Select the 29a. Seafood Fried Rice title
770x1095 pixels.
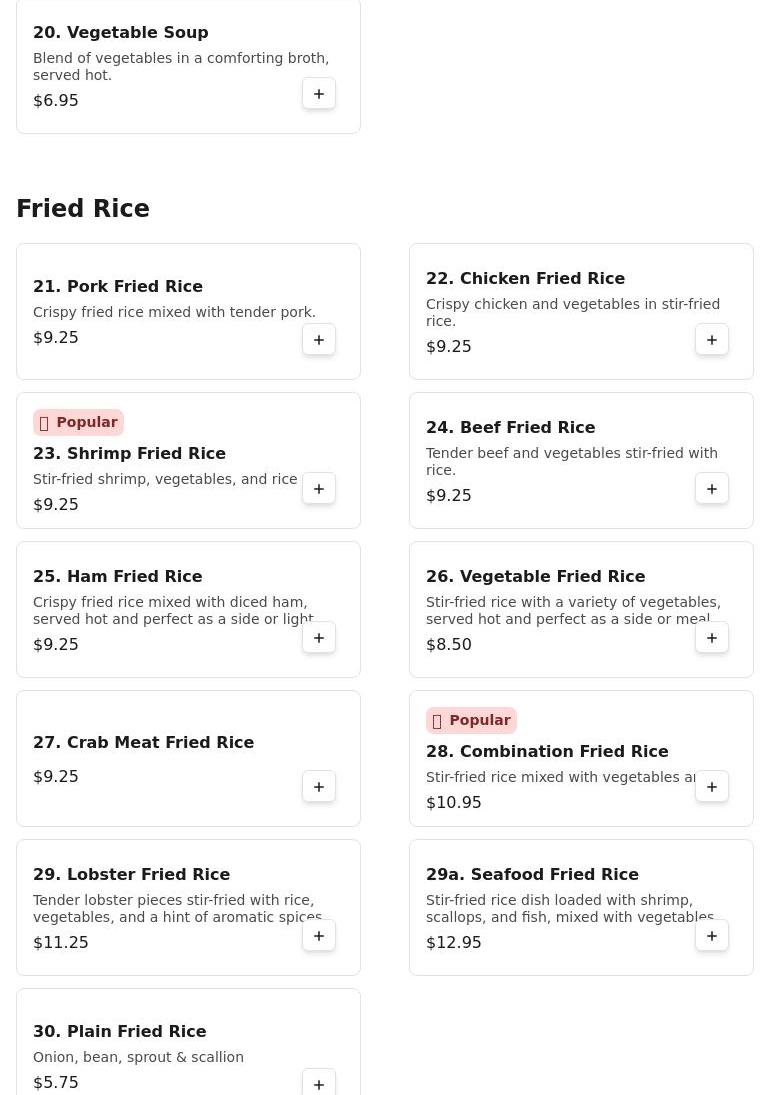(x=532, y=874)
